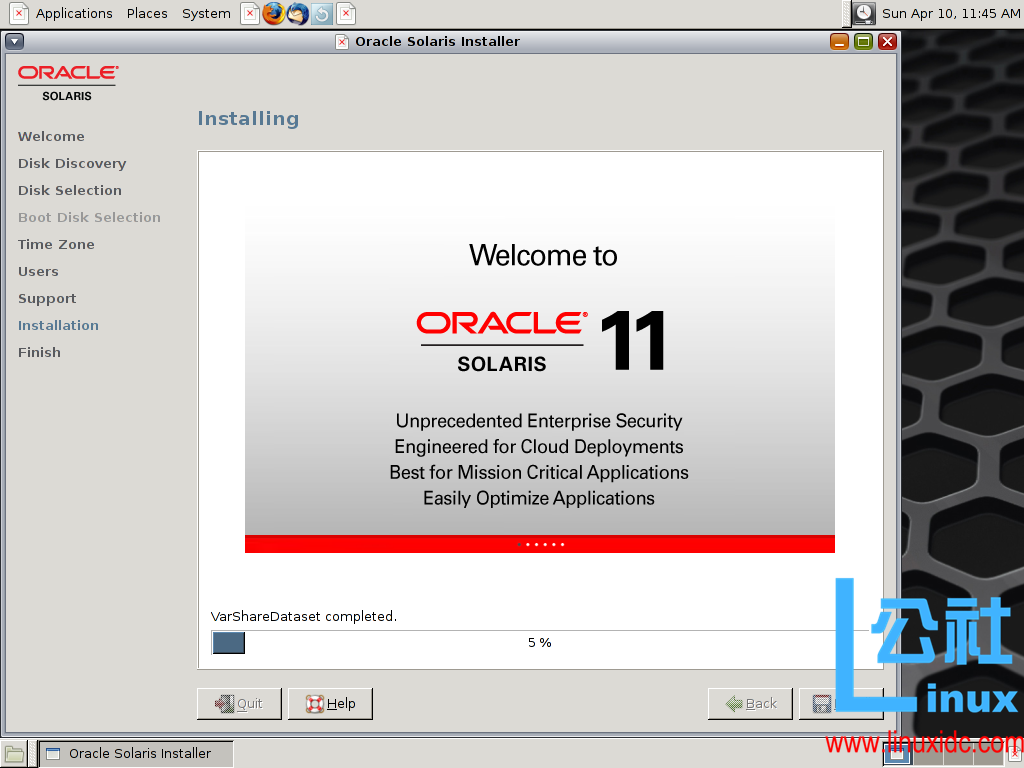Screen dimensions: 1024x768
Task: Close the Oracle Solaris Installer window
Action: click(x=887, y=42)
